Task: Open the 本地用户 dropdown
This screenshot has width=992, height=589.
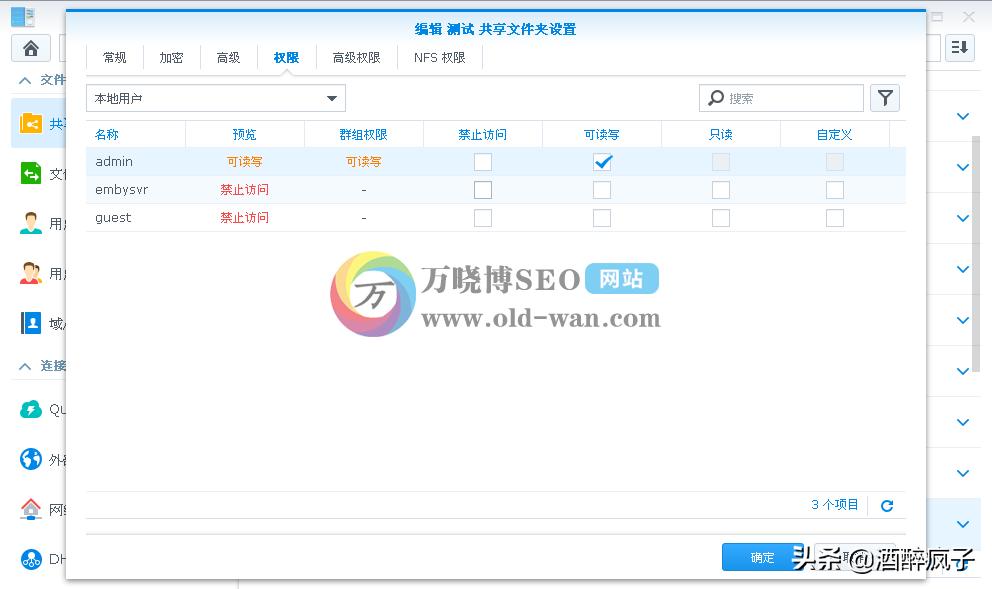Action: tap(331, 98)
